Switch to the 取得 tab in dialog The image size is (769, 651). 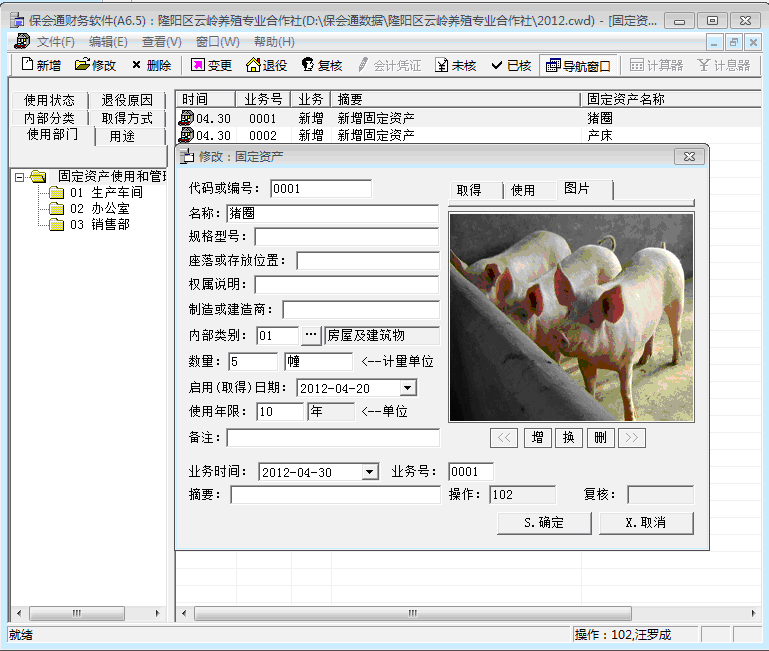click(469, 190)
